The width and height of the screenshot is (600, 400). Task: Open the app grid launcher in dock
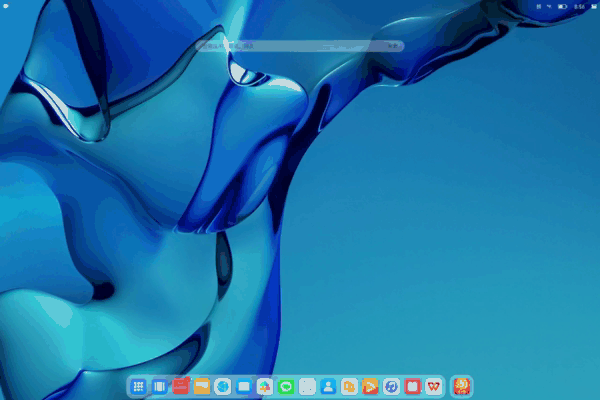pyautogui.click(x=139, y=386)
